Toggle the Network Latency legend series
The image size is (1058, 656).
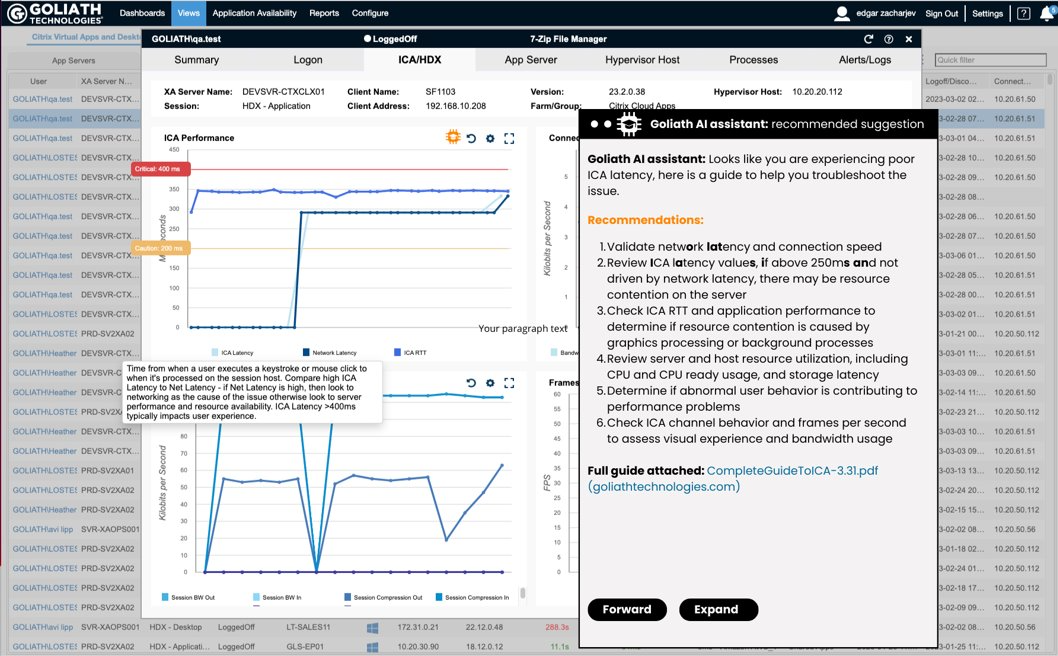[x=329, y=352]
